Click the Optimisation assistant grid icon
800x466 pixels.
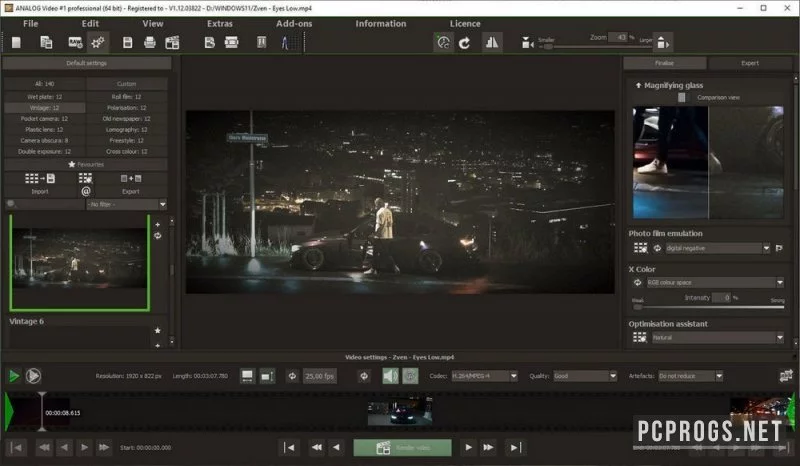click(x=640, y=337)
